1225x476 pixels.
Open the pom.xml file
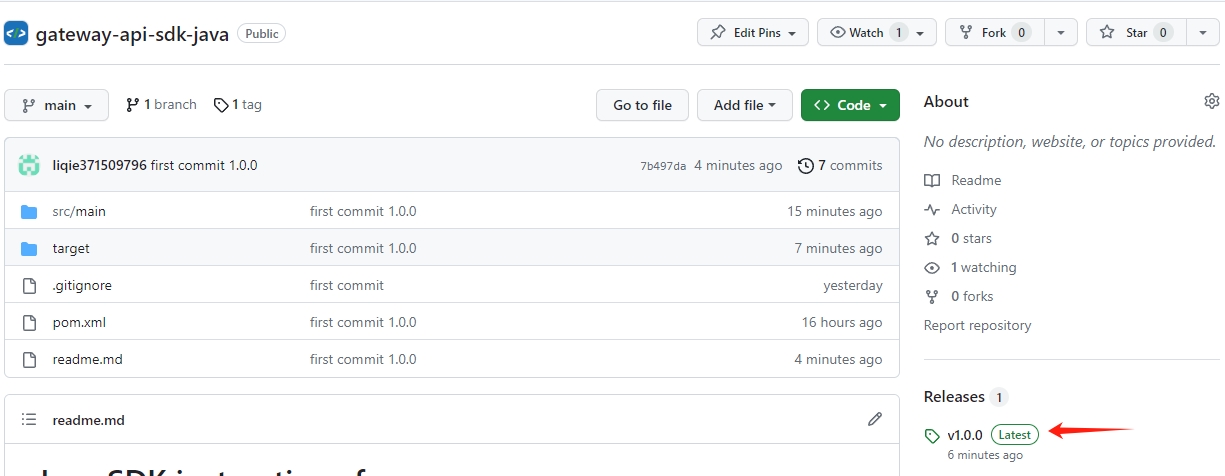coord(79,322)
